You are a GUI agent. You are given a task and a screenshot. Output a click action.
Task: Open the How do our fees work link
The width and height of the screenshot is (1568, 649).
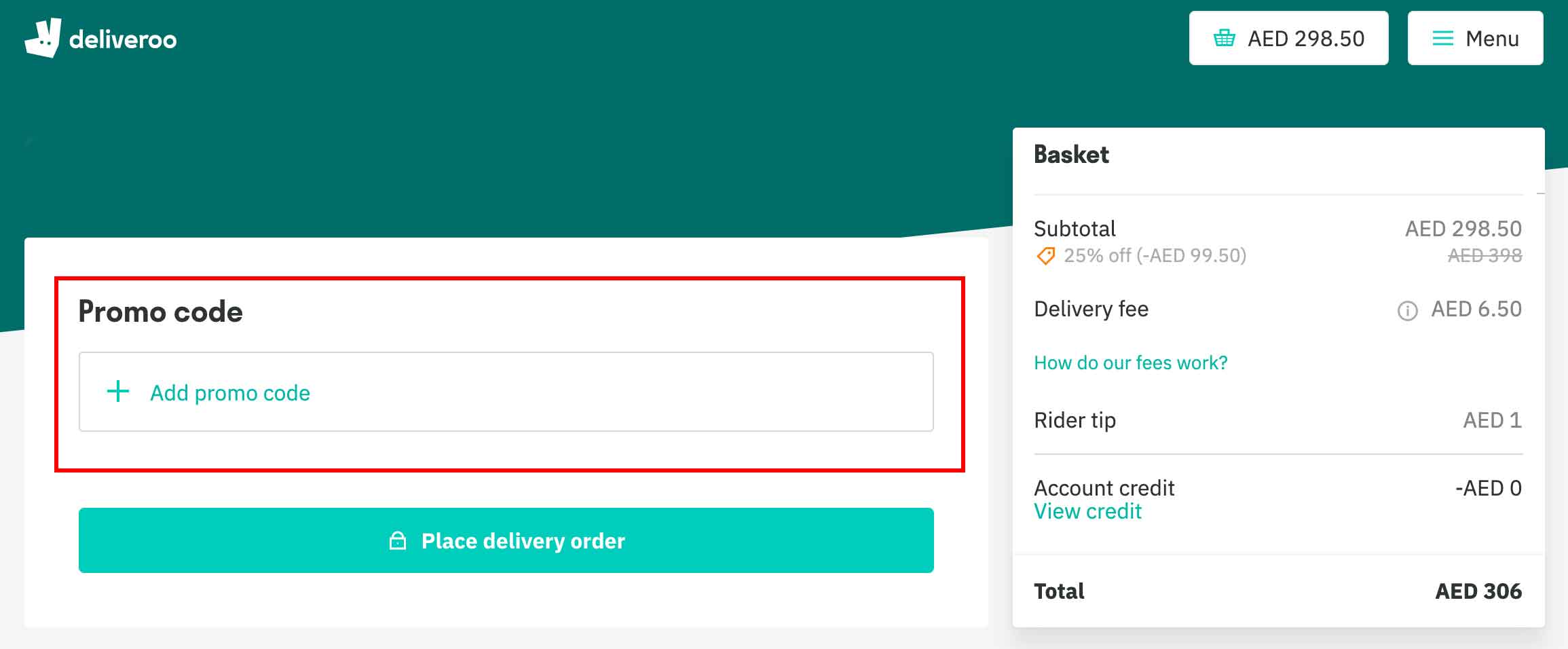coord(1130,363)
